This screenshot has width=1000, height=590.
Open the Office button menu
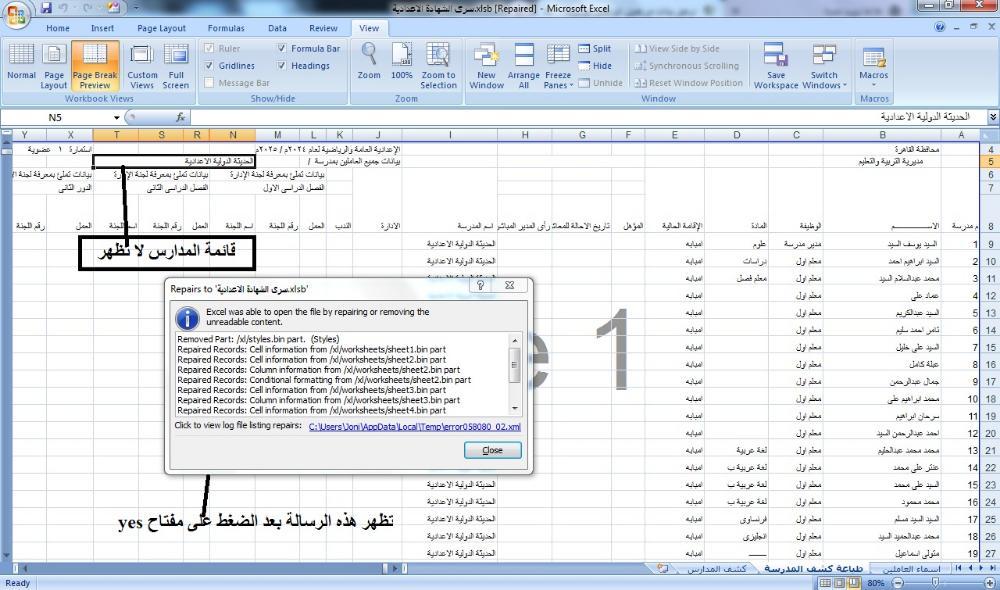tap(17, 15)
